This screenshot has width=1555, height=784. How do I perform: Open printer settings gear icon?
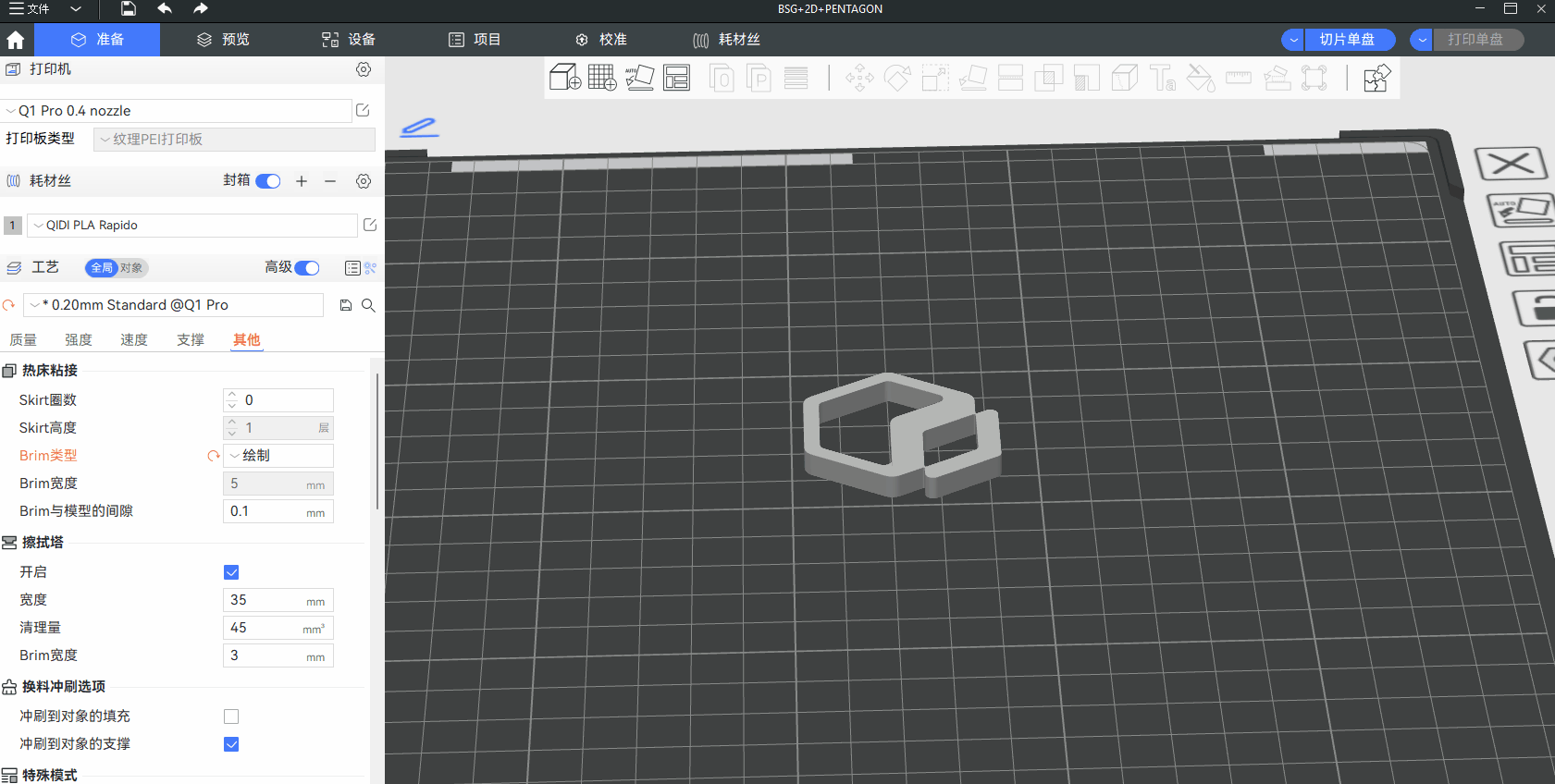pyautogui.click(x=364, y=69)
